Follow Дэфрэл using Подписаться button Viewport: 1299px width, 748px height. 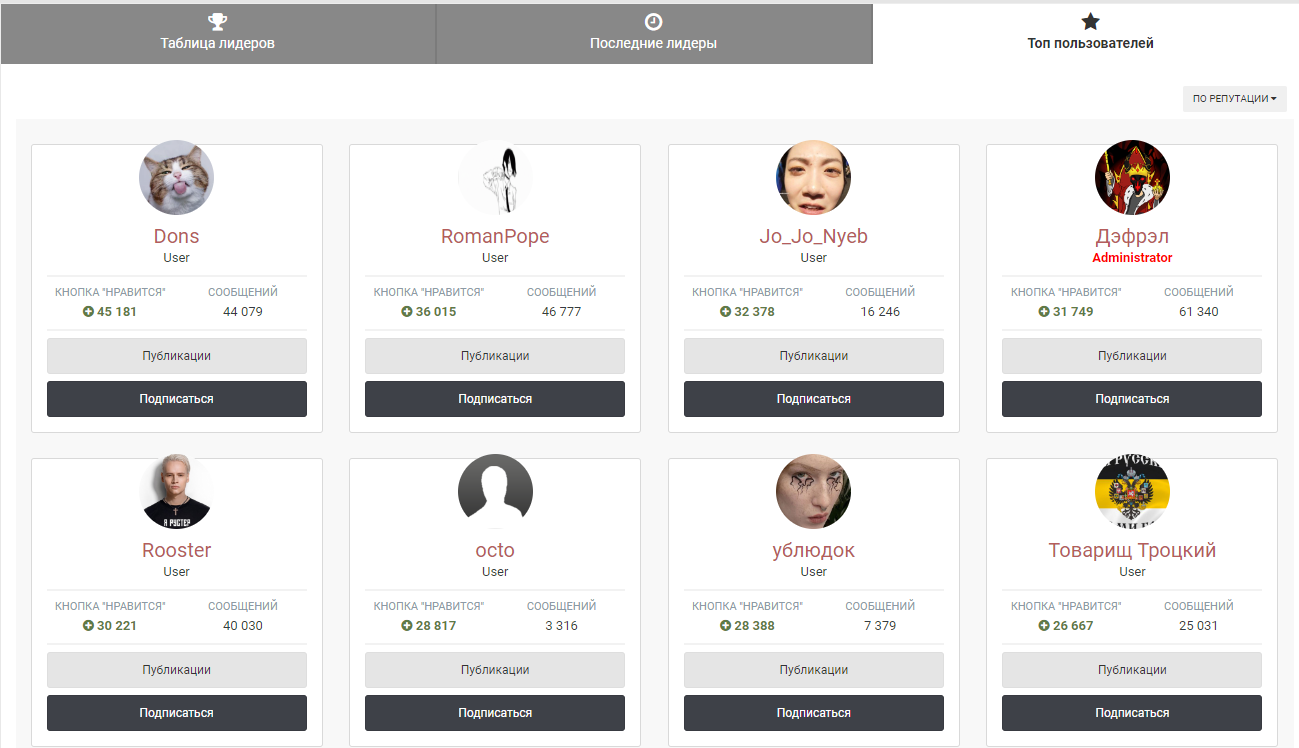[x=1132, y=399]
